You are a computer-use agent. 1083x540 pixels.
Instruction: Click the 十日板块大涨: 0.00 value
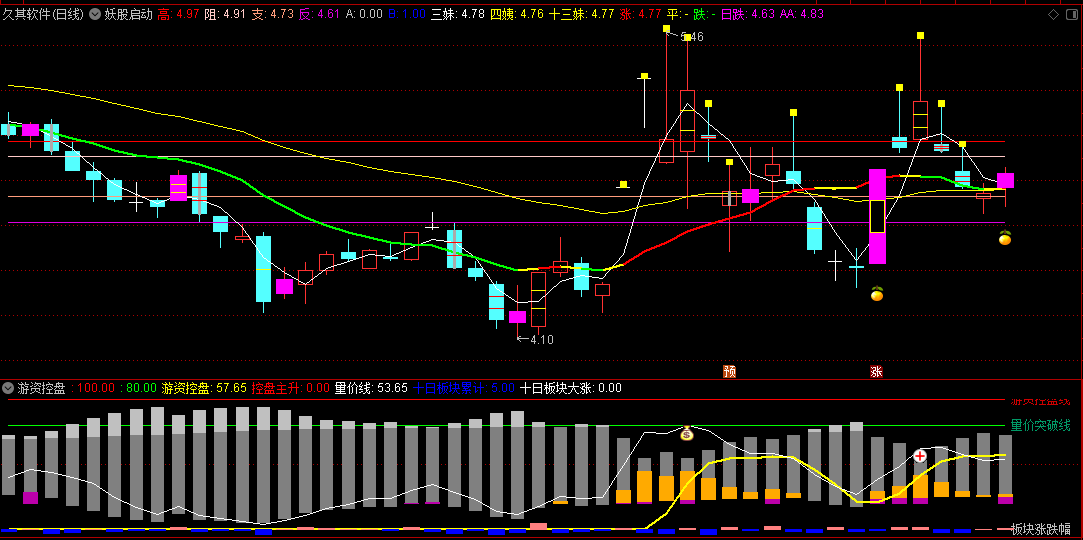(571, 388)
